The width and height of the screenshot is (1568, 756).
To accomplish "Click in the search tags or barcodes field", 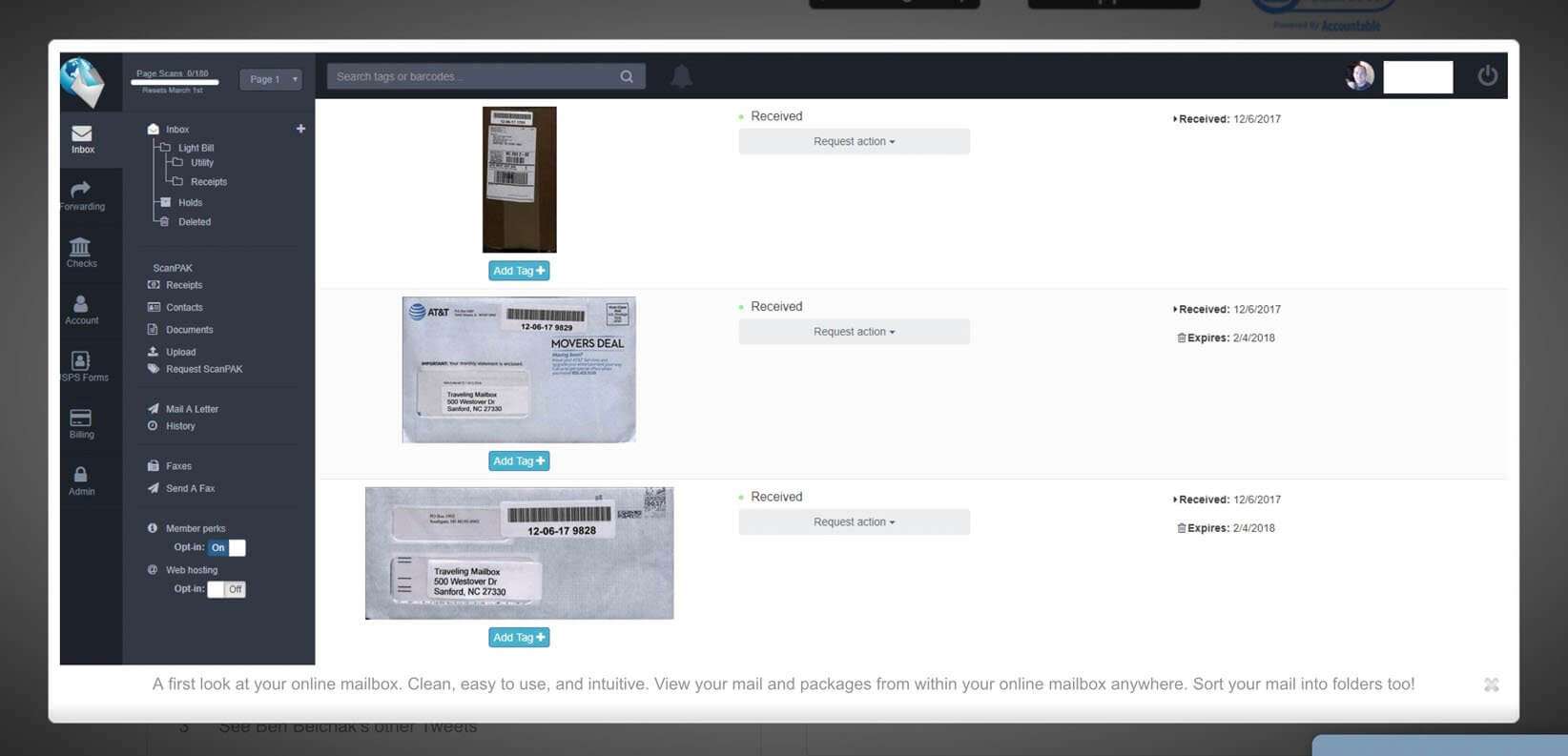I will [472, 76].
